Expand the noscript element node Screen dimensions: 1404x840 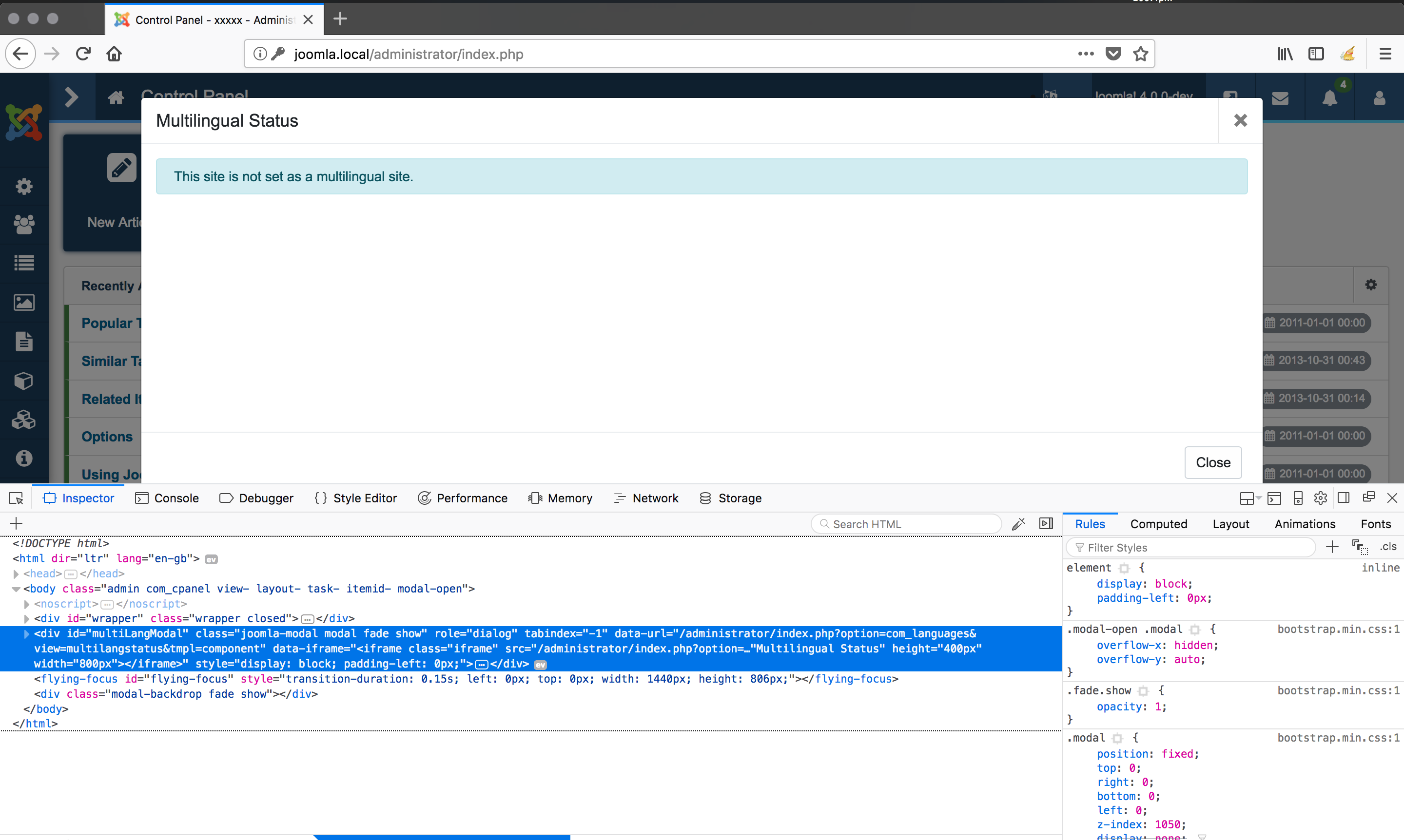(x=26, y=604)
